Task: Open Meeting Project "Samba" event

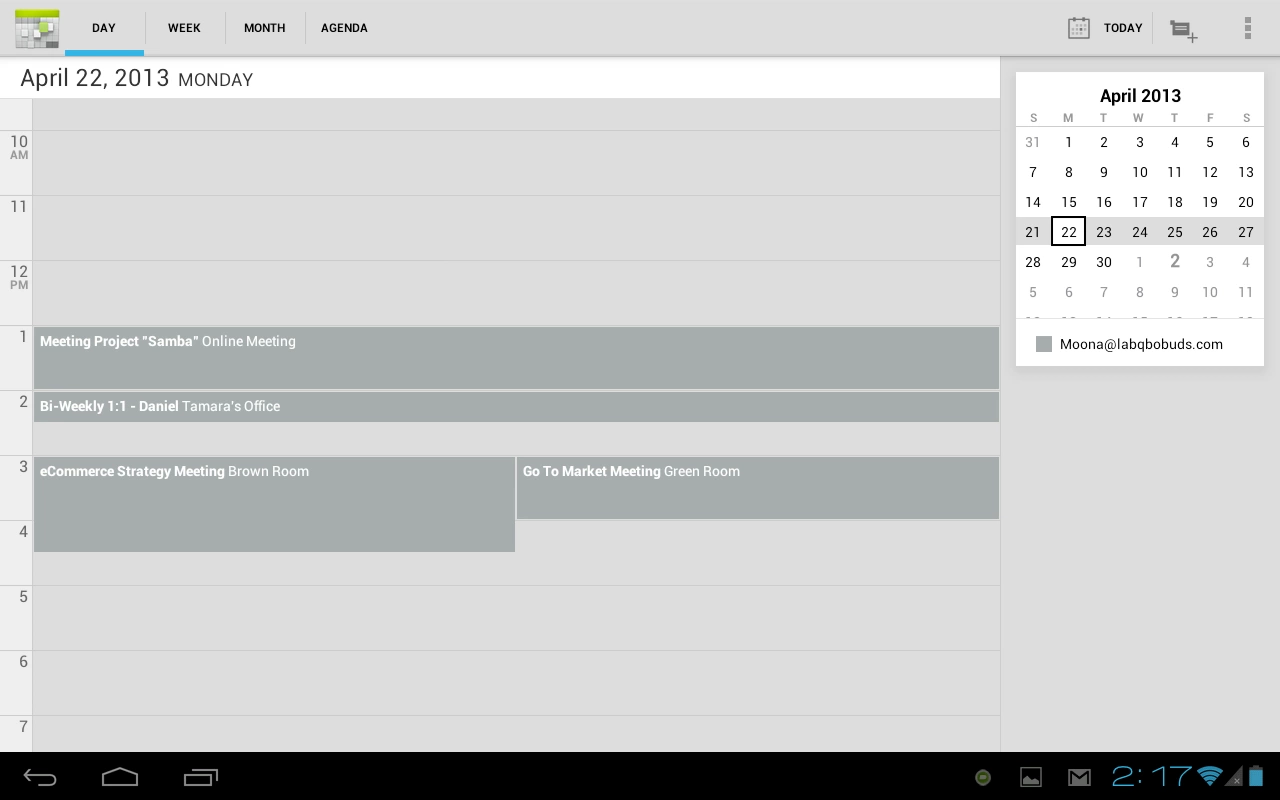Action: point(516,358)
